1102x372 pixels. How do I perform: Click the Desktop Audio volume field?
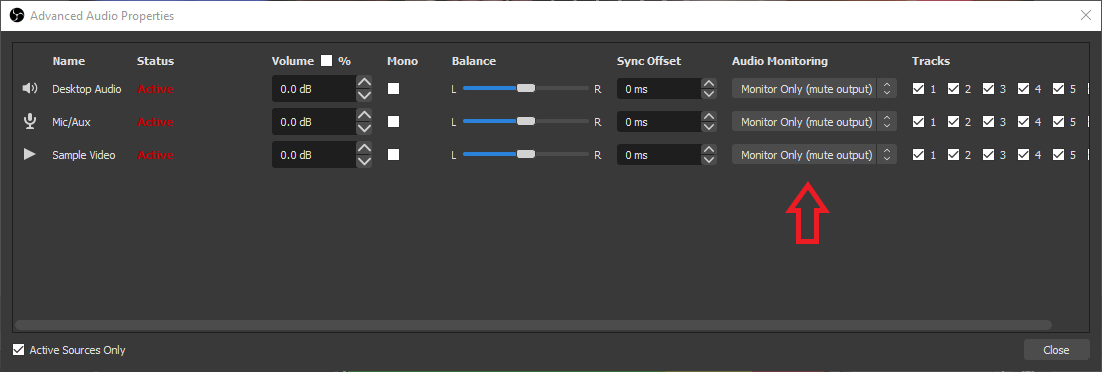(314, 89)
